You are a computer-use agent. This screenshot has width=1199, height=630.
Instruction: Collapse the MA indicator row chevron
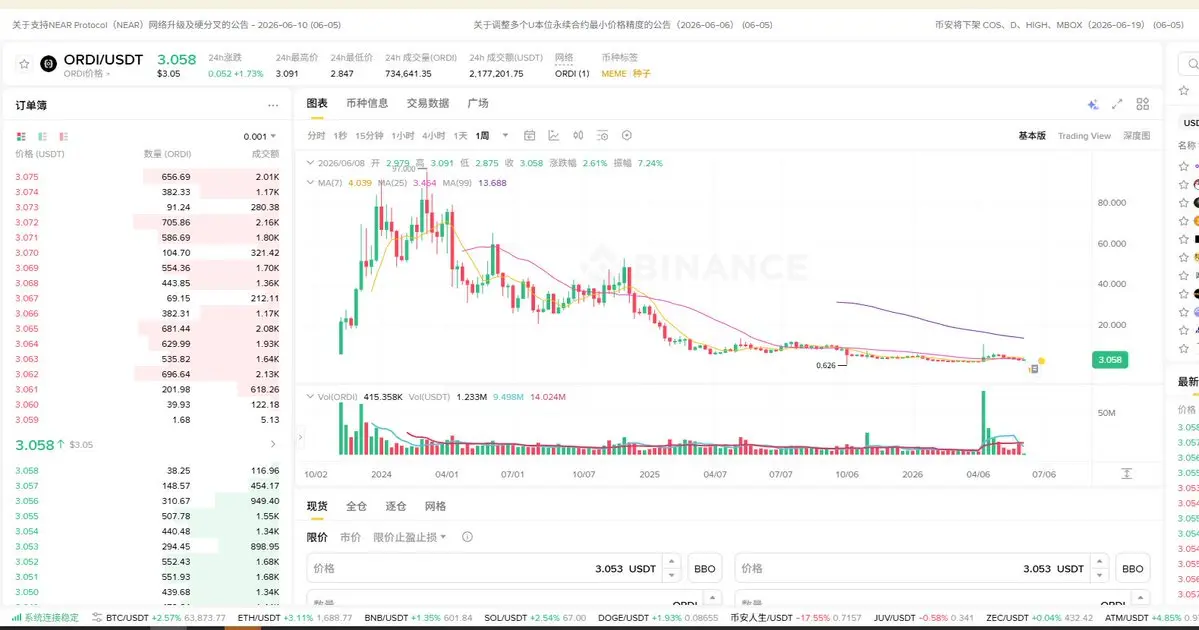[x=310, y=183]
